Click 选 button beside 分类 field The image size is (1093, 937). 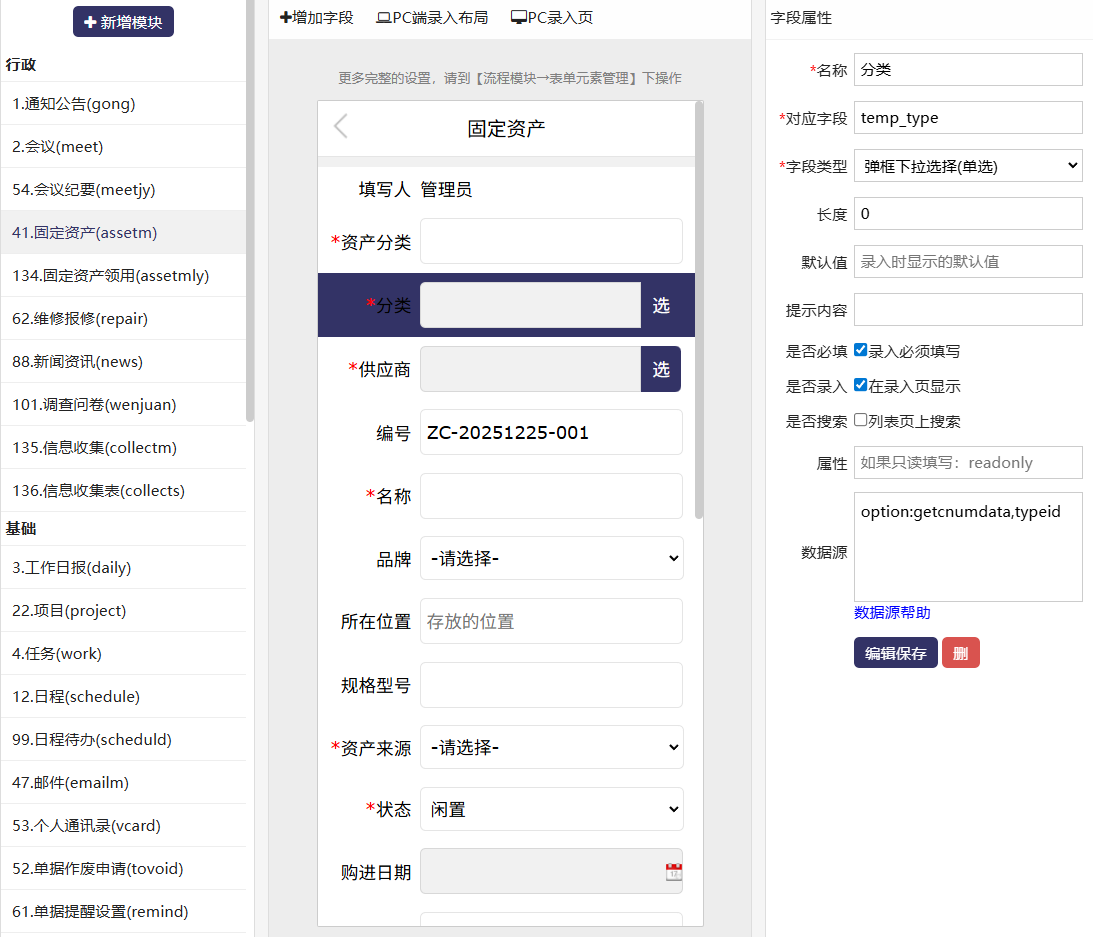click(x=660, y=305)
